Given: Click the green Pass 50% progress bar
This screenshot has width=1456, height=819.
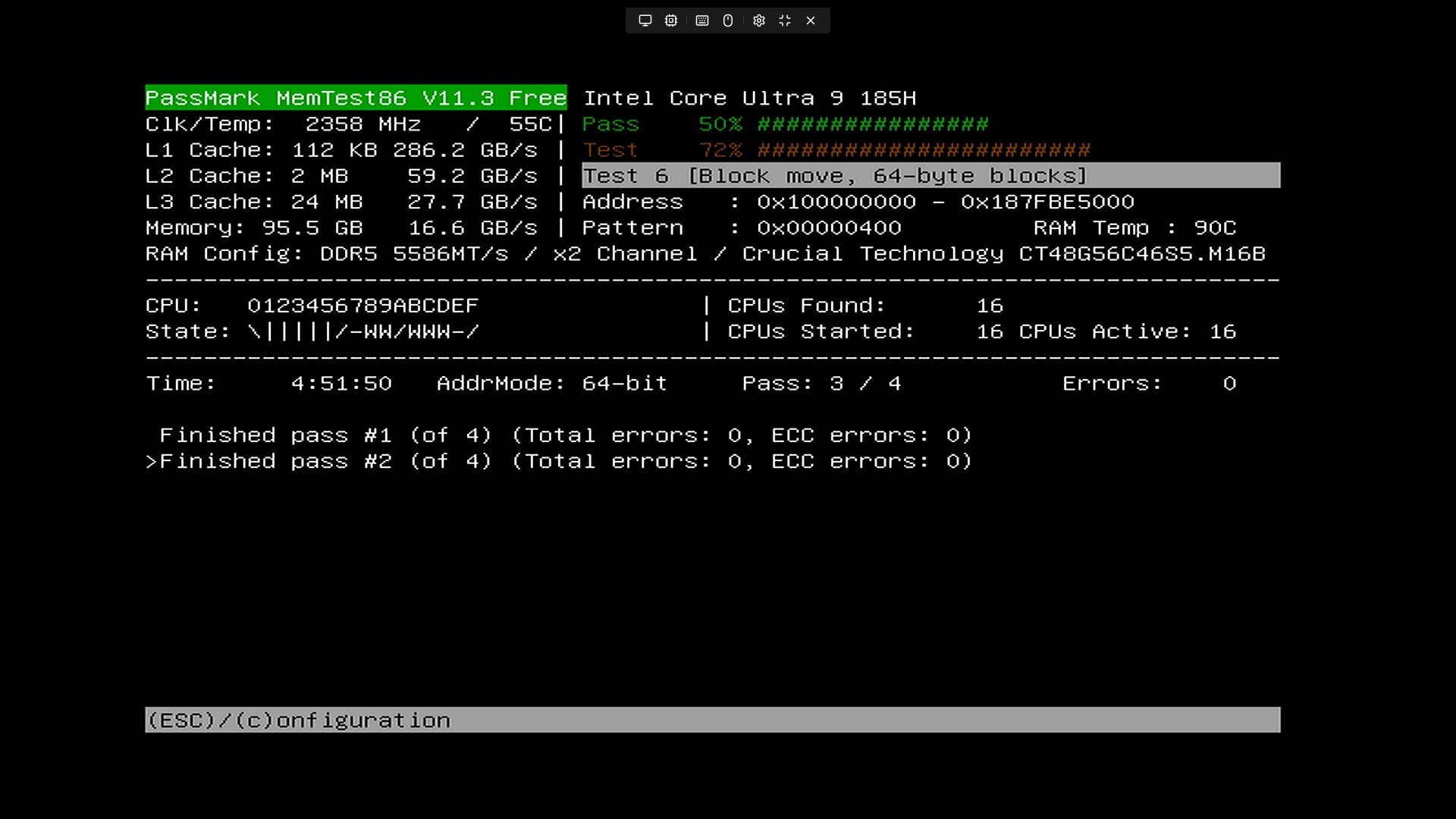Looking at the screenshot, I should coord(872,124).
